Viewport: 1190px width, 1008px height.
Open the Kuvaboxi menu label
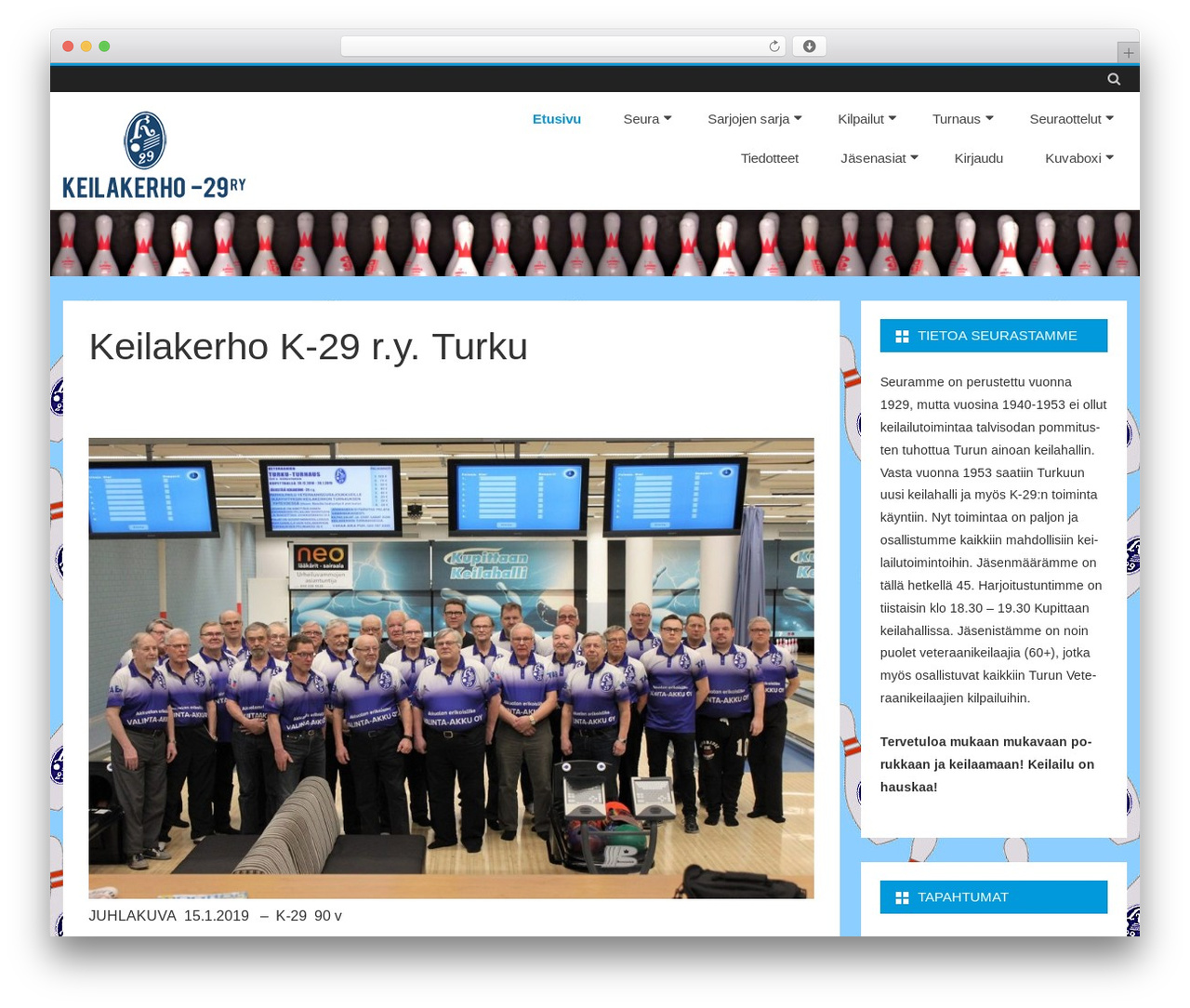(x=1073, y=158)
